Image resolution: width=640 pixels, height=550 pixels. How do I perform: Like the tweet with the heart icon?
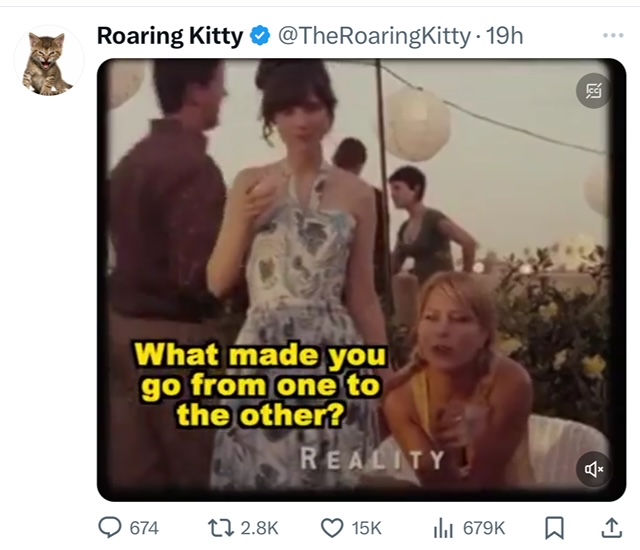coord(332,527)
